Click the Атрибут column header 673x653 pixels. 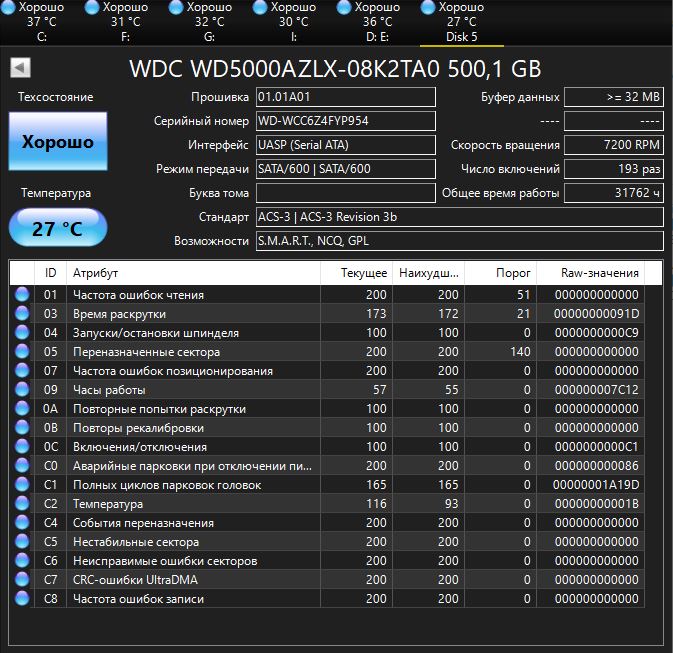200,272
